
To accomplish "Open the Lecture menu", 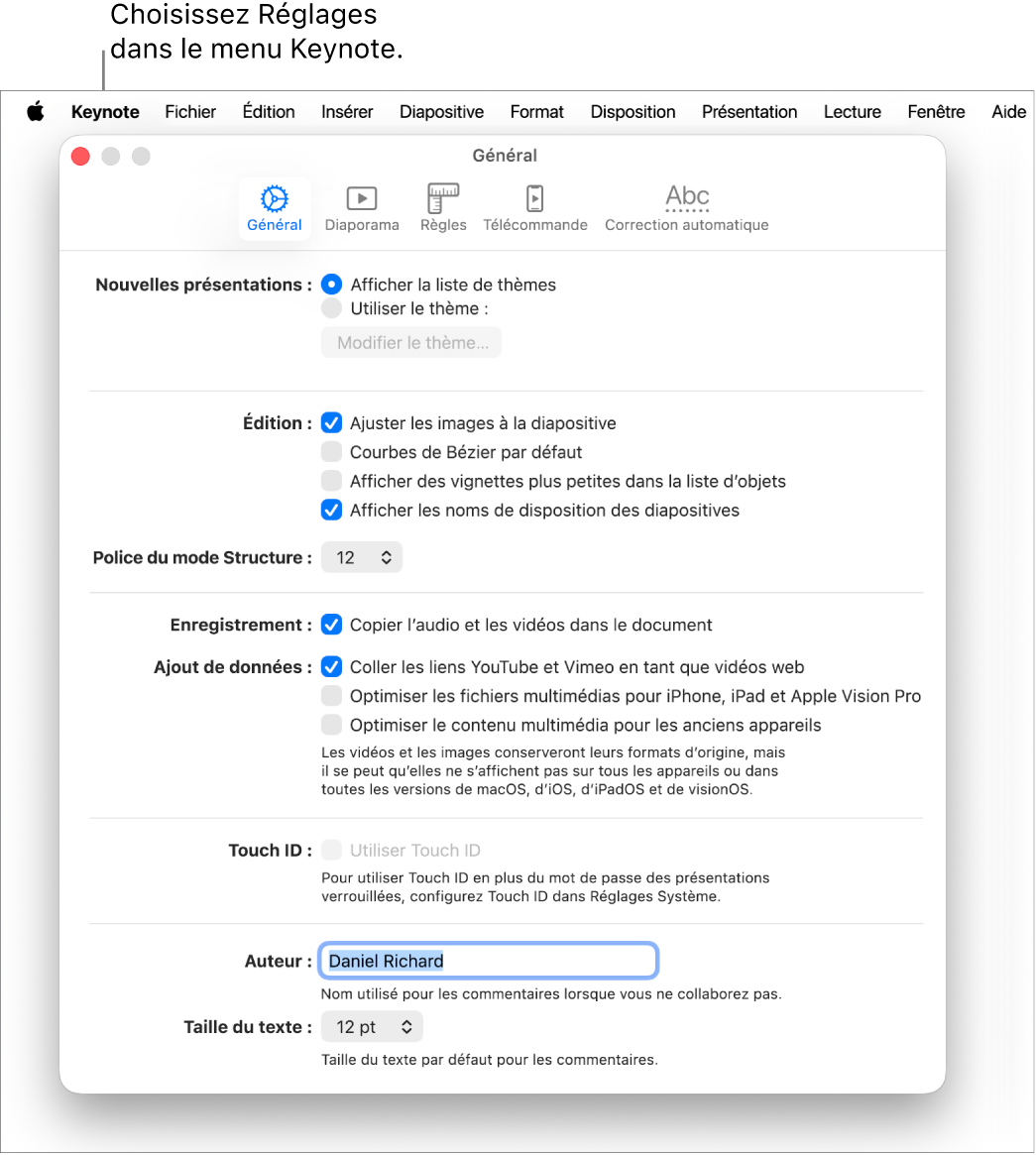I will (853, 112).
